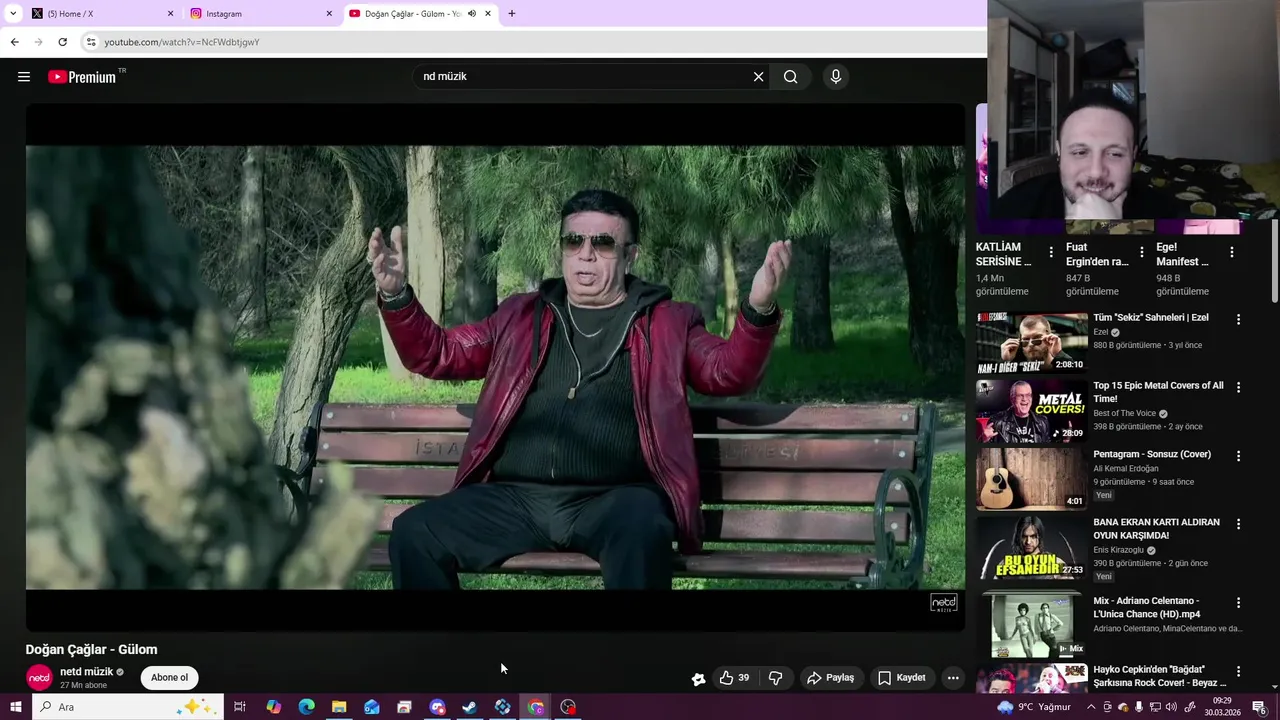Open File Explorer from the taskbar
Image resolution: width=1280 pixels, height=720 pixels.
[339, 707]
